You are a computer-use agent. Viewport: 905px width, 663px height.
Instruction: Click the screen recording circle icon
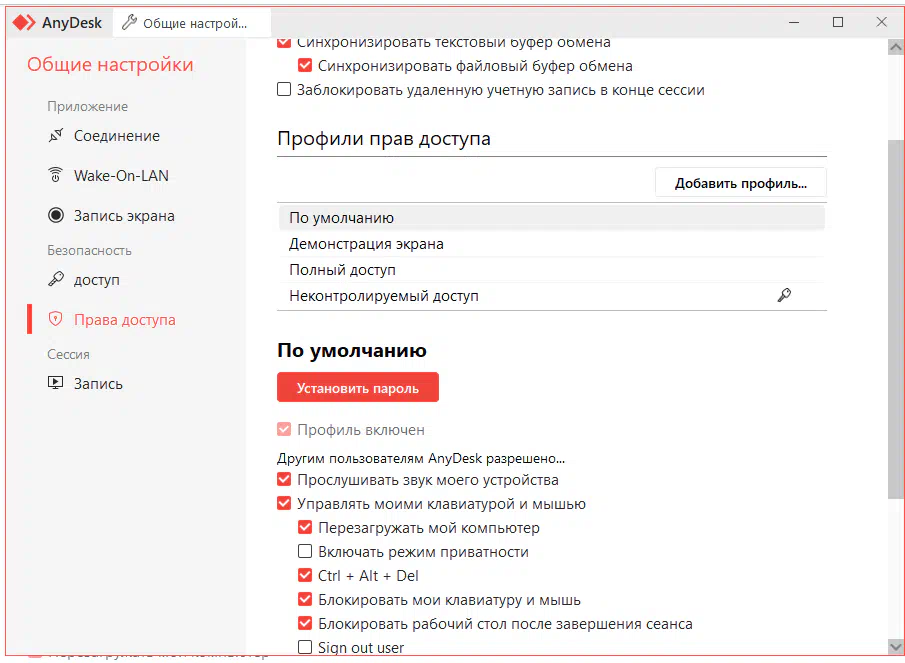click(x=55, y=215)
